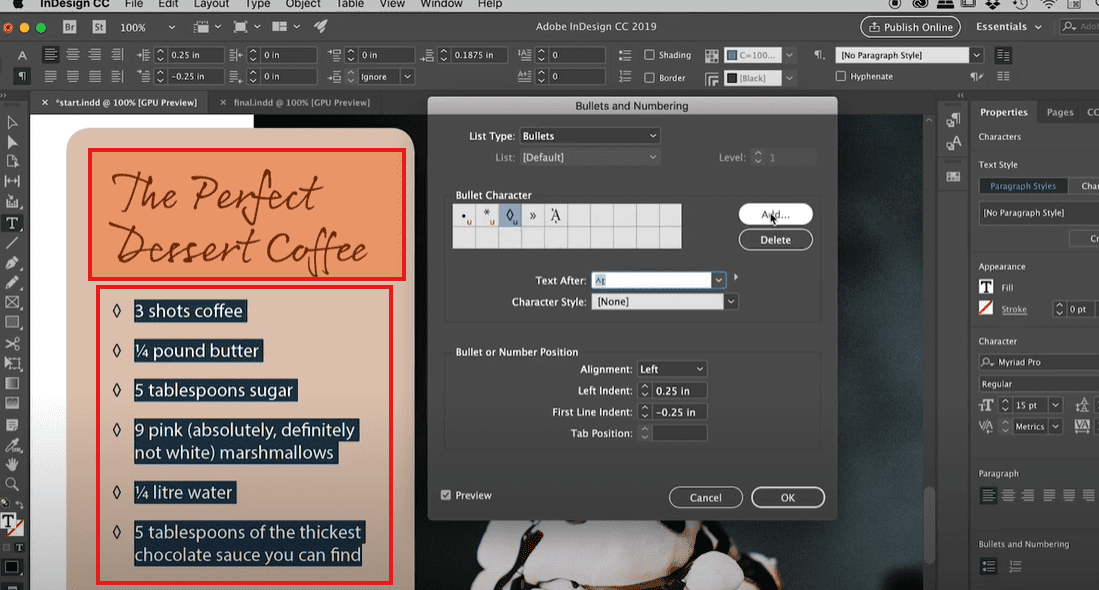The height and width of the screenshot is (590, 1099).
Task: Enable the Preview checkbox in the dialog
Action: tap(446, 495)
